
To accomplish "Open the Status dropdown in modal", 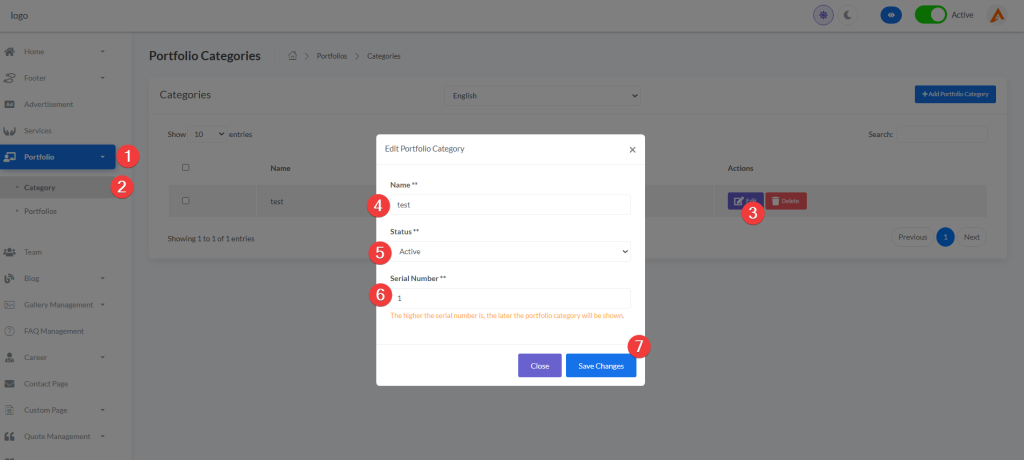I will pos(510,251).
